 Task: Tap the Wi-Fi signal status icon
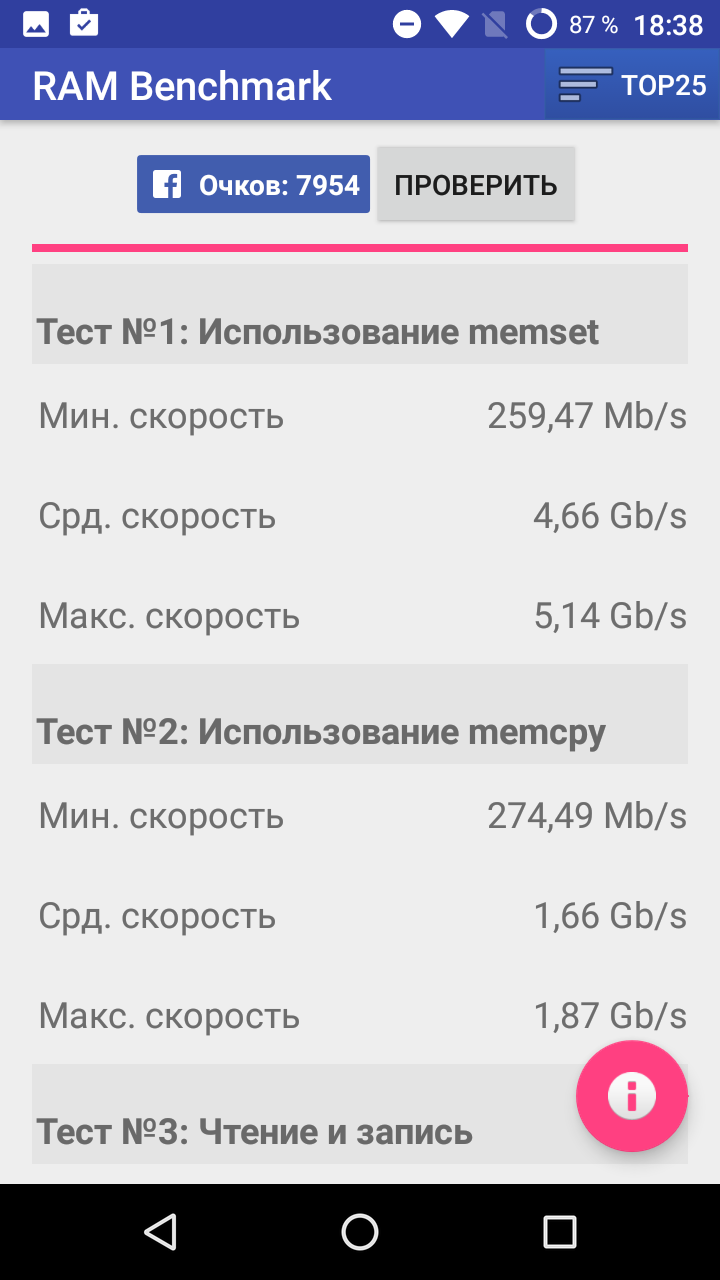click(452, 25)
